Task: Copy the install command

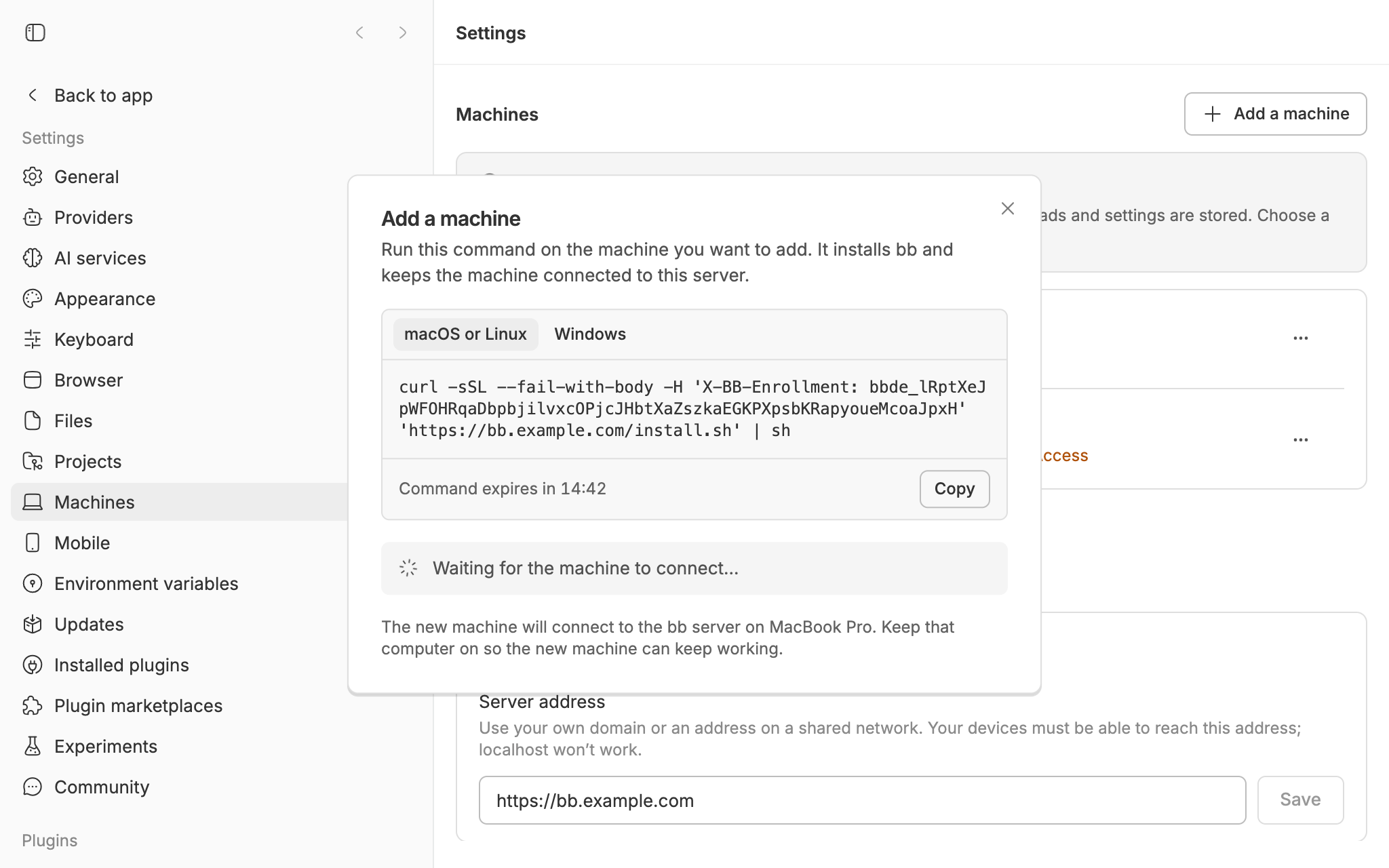Action: pyautogui.click(x=954, y=489)
